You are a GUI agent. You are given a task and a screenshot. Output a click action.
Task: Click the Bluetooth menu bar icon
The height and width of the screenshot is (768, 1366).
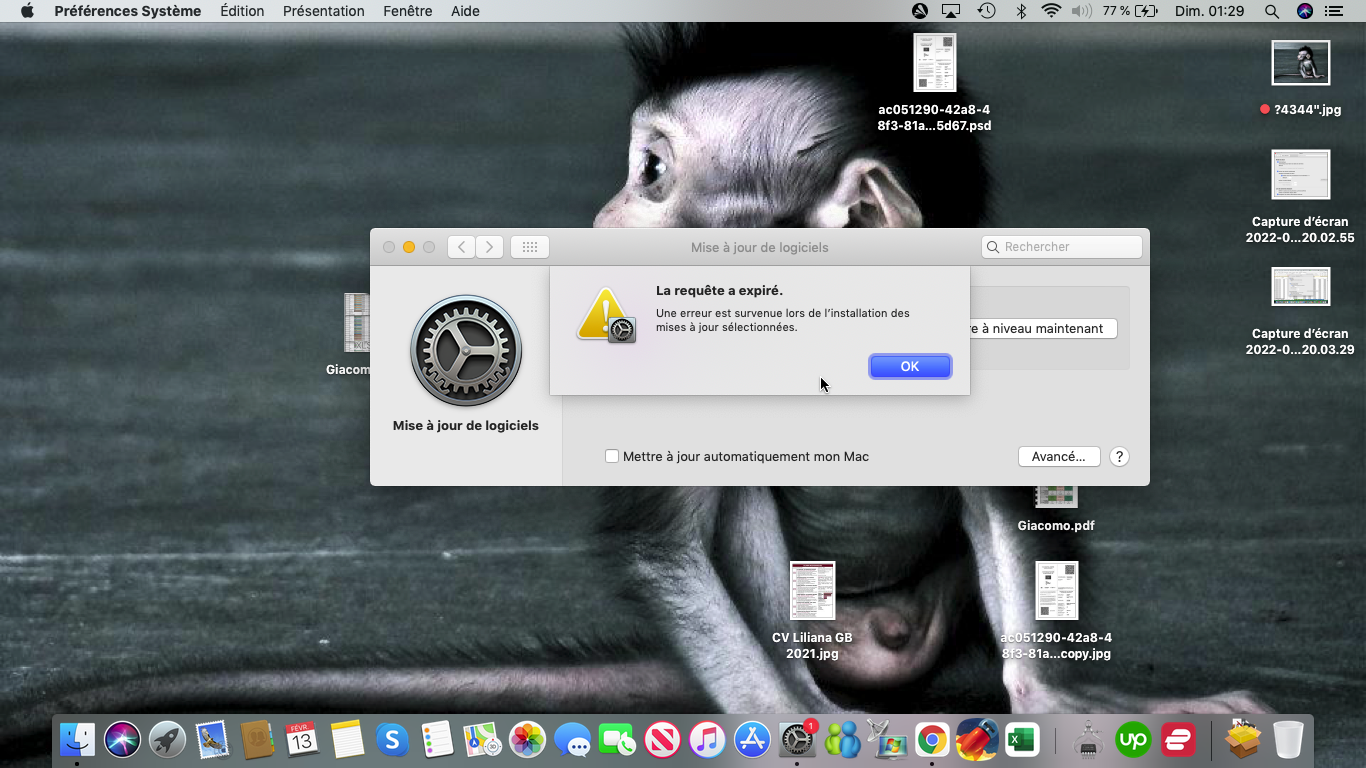1021,11
